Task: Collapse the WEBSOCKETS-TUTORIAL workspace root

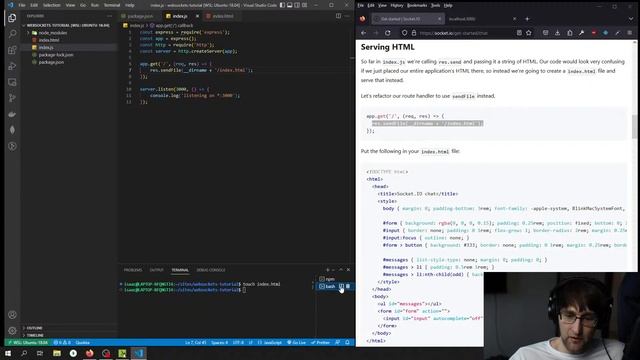Action: 65,25
